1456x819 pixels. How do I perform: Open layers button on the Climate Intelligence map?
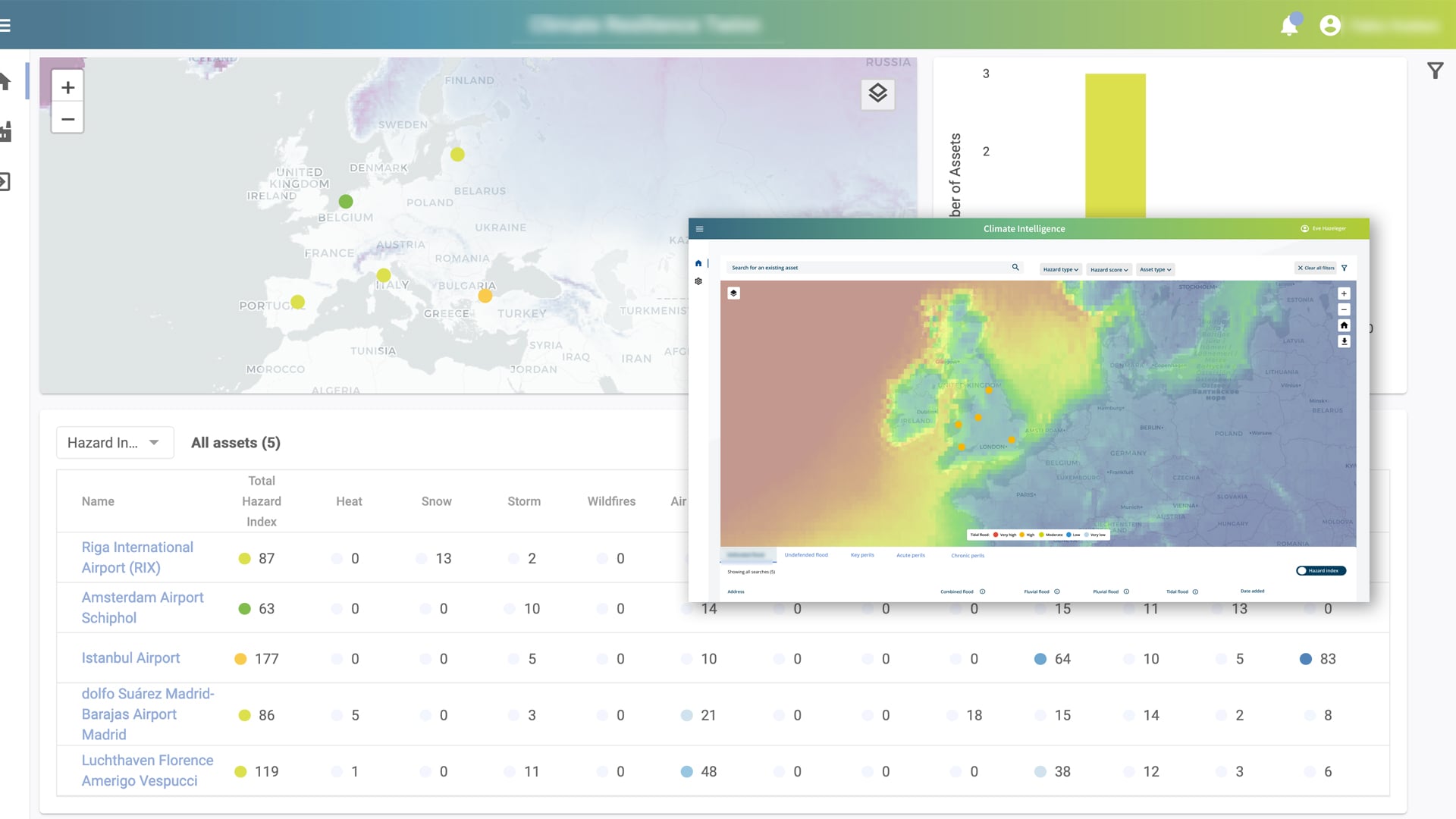tap(733, 293)
